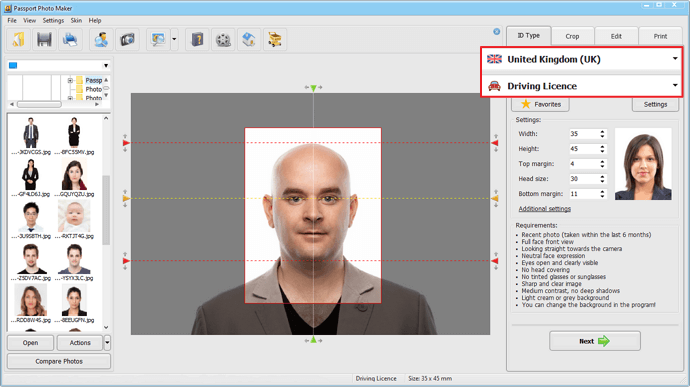This screenshot has height=387, width=690.
Task: Click the person with magnifier toolbar icon
Action: 101,40
